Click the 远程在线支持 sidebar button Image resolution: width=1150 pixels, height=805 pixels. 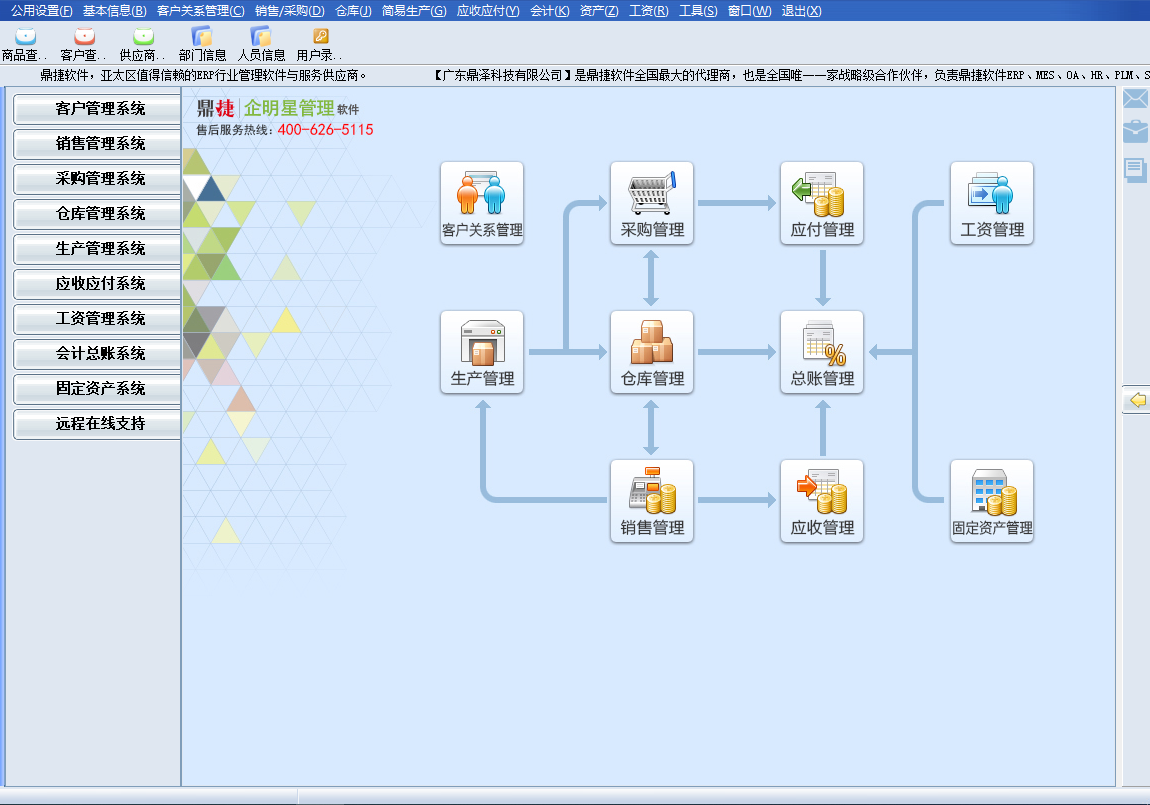coord(98,424)
